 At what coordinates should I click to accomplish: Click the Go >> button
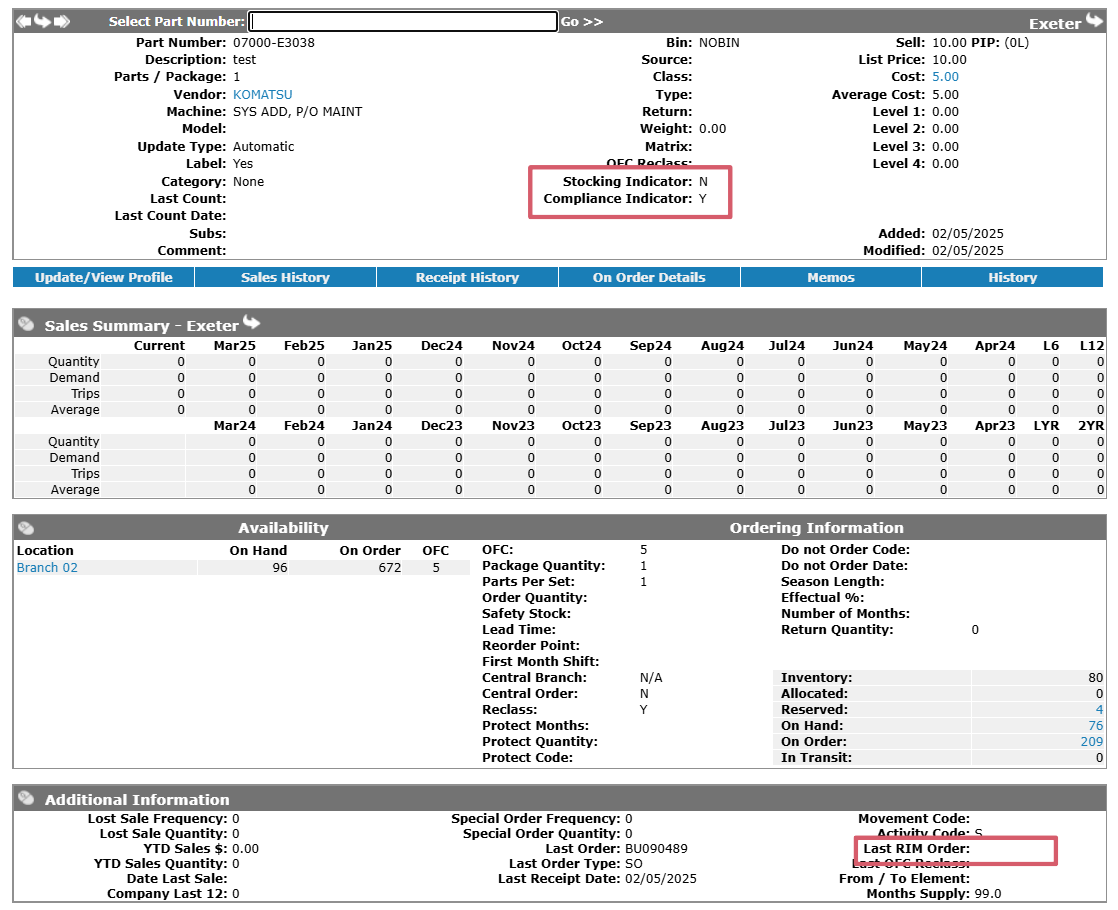pos(582,21)
